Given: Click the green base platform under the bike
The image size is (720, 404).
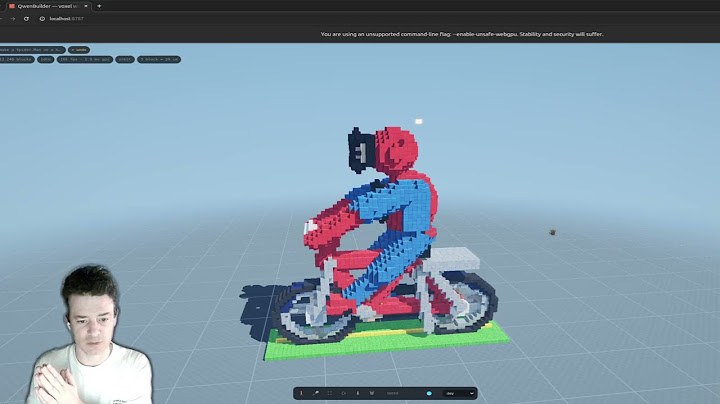Looking at the screenshot, I should pyautogui.click(x=387, y=342).
